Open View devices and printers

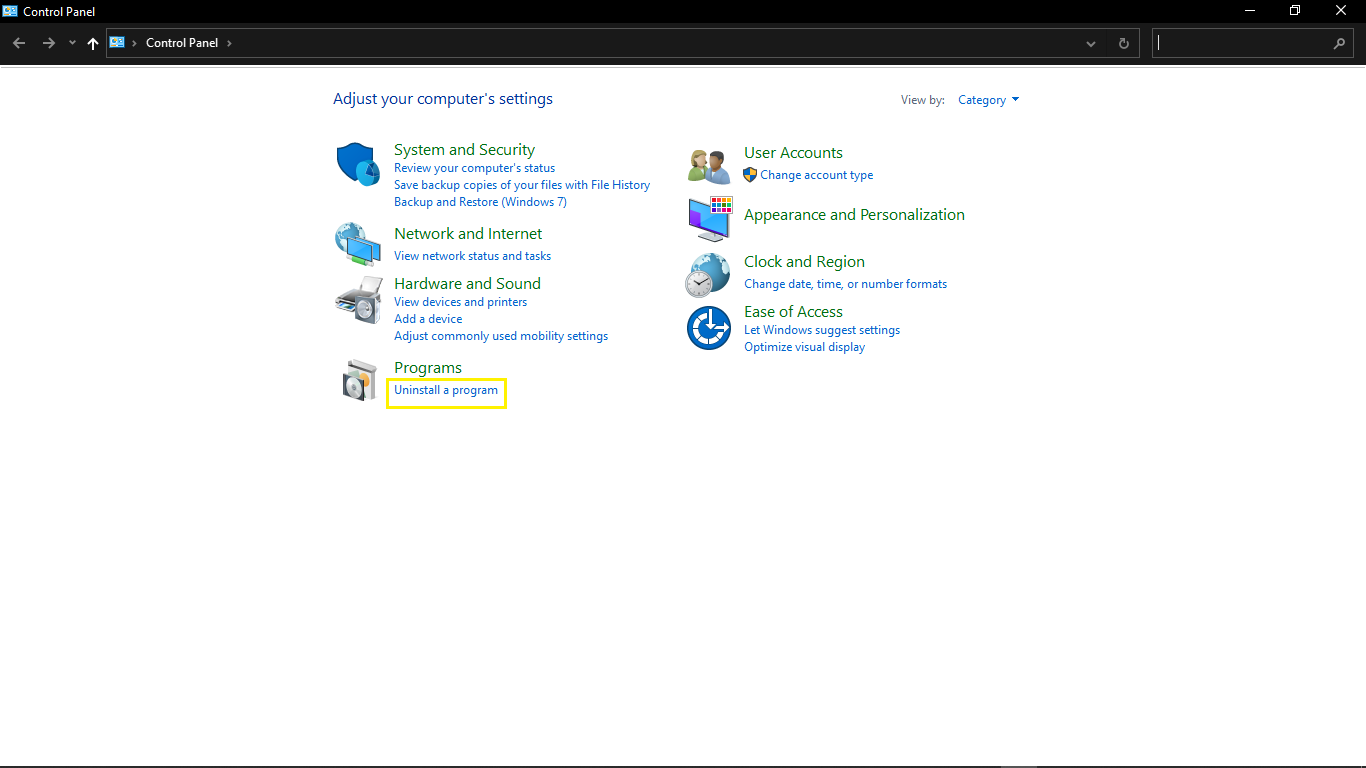point(460,302)
